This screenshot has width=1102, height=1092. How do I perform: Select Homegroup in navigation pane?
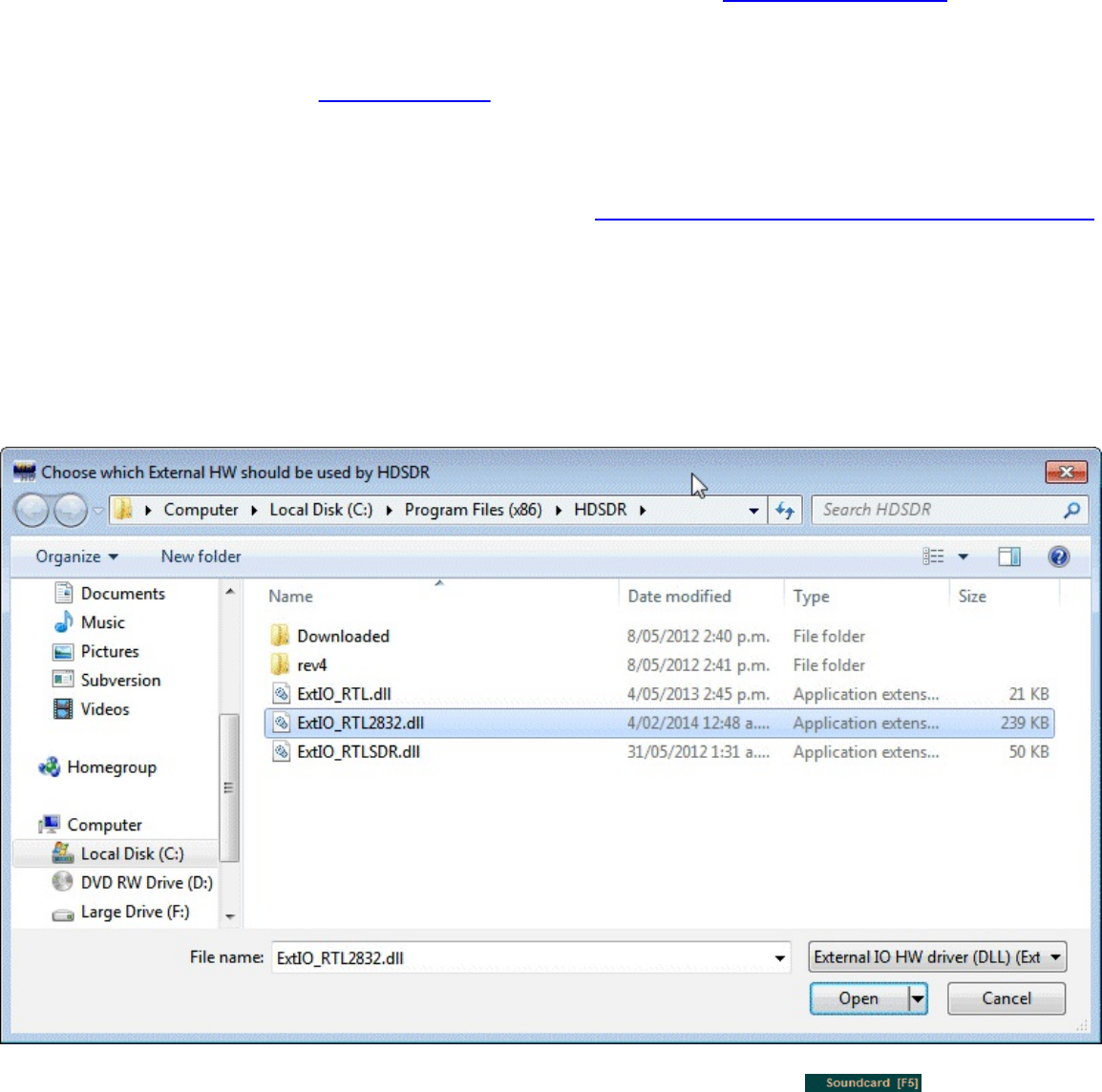click(111, 767)
